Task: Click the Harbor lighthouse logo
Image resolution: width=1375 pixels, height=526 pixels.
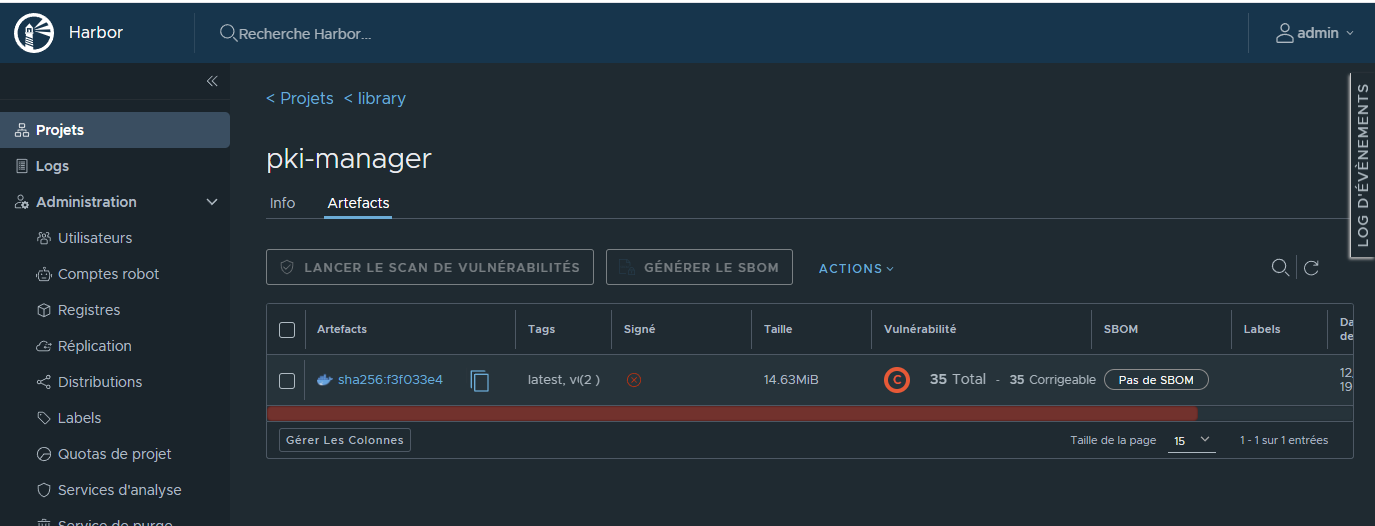Action: [x=34, y=33]
